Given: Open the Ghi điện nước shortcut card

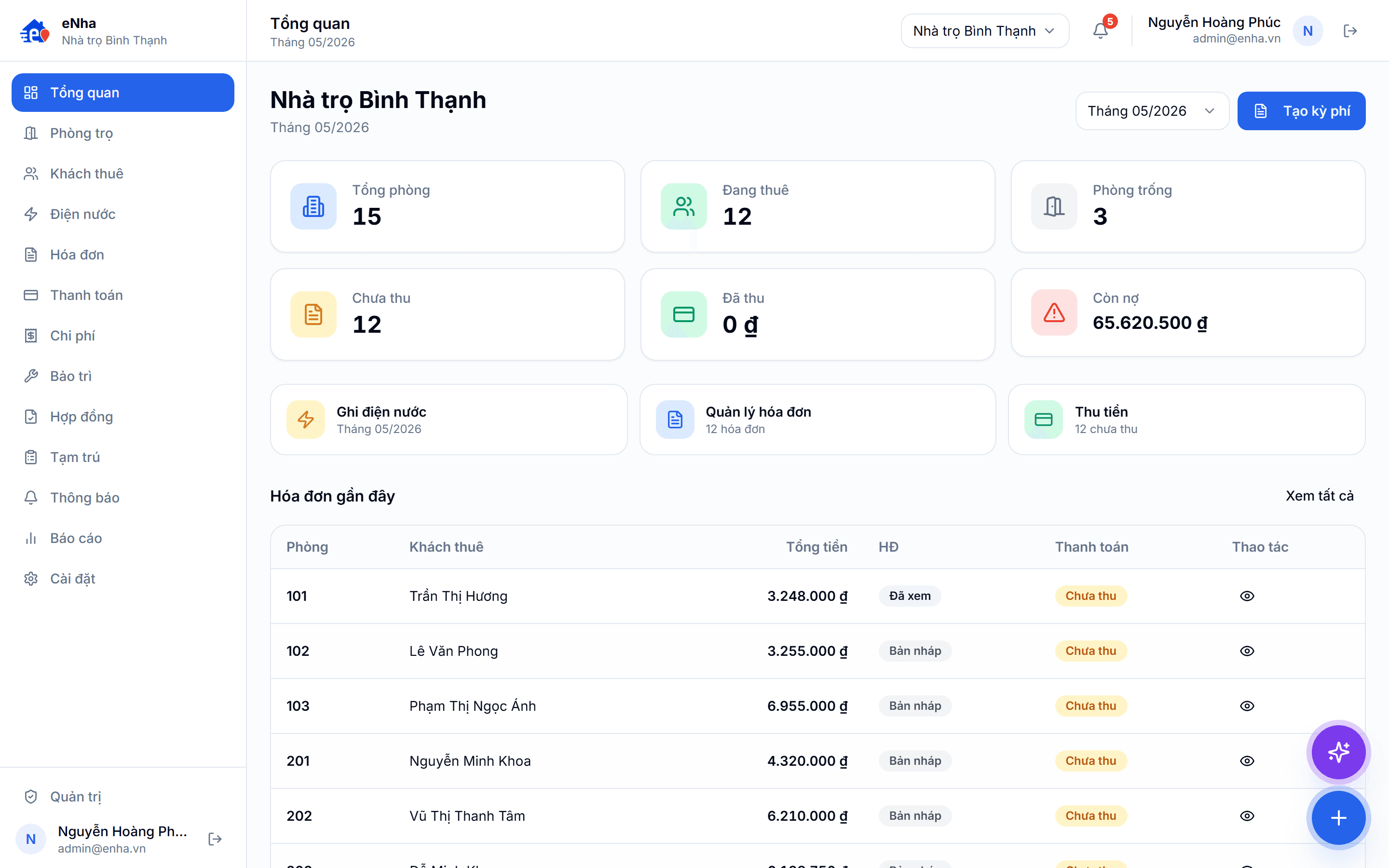Looking at the screenshot, I should coord(448,420).
